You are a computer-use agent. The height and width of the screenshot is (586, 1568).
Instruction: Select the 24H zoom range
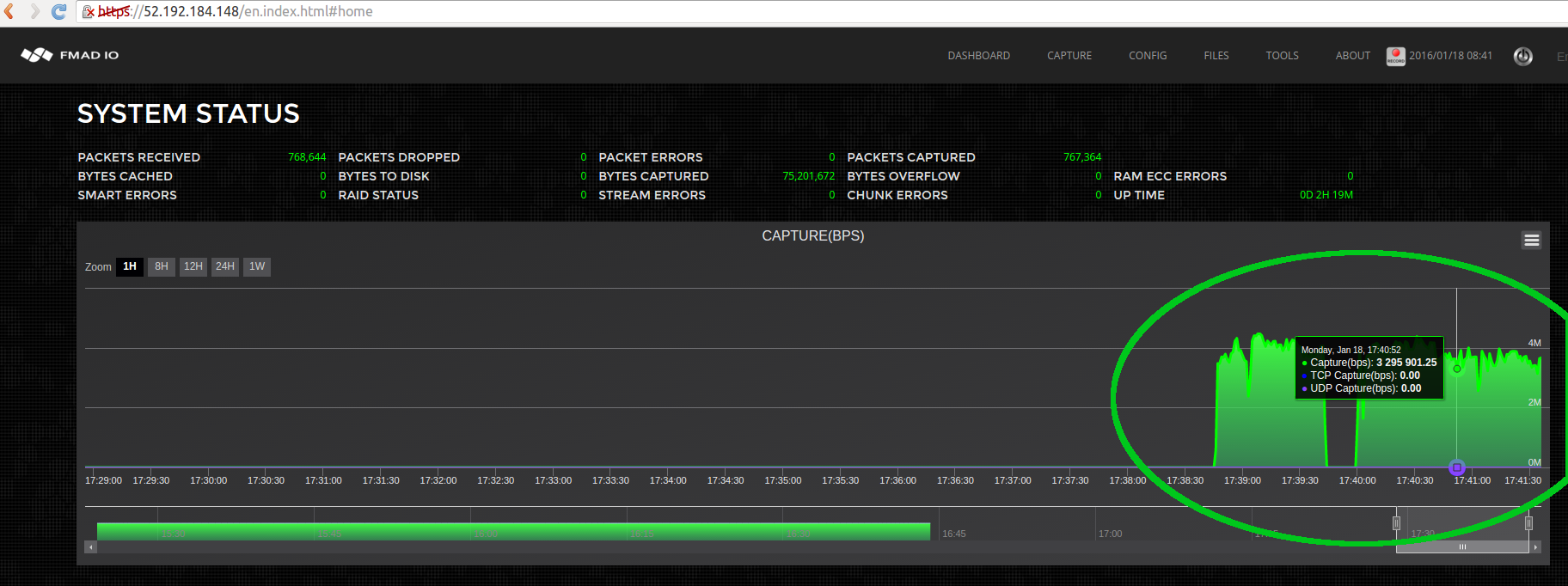[225, 266]
